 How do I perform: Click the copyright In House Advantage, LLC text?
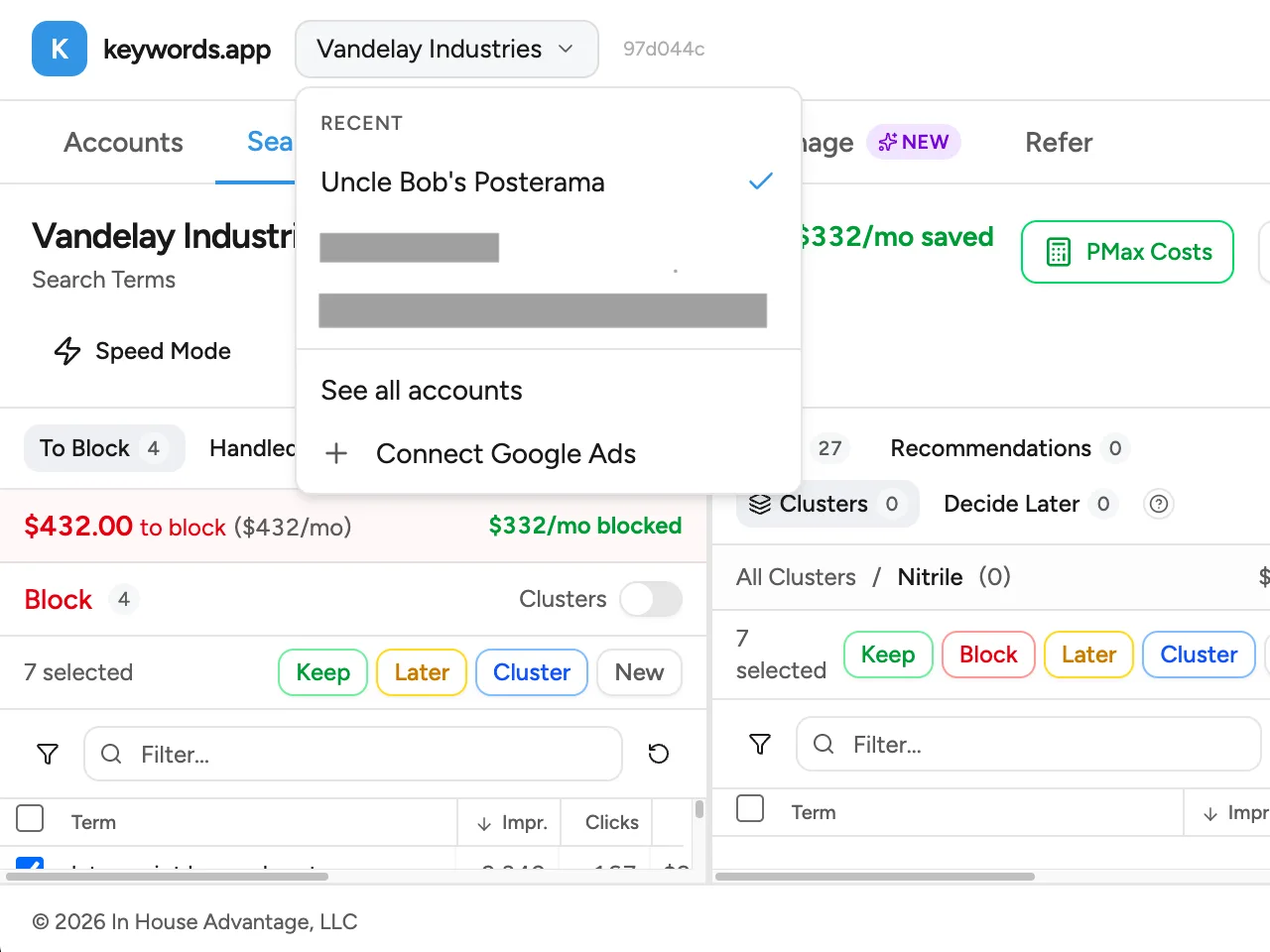coord(194,922)
